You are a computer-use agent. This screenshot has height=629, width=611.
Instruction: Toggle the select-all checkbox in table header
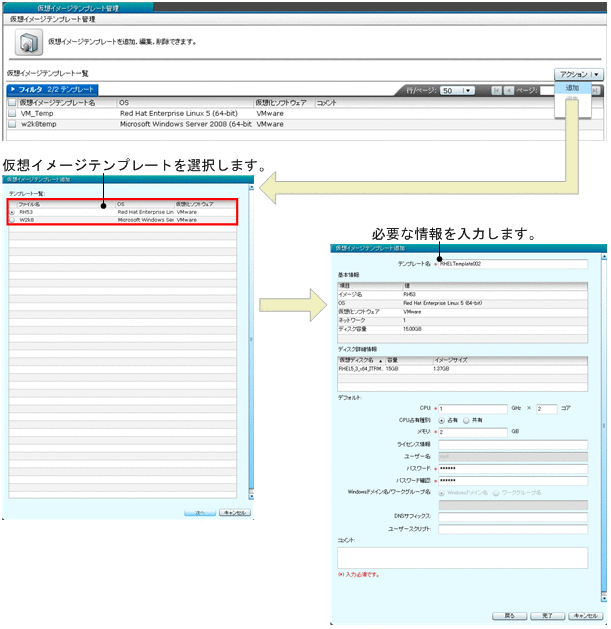click(12, 102)
